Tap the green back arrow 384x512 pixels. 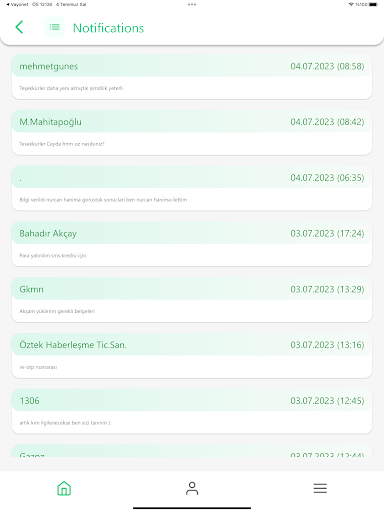(x=19, y=27)
